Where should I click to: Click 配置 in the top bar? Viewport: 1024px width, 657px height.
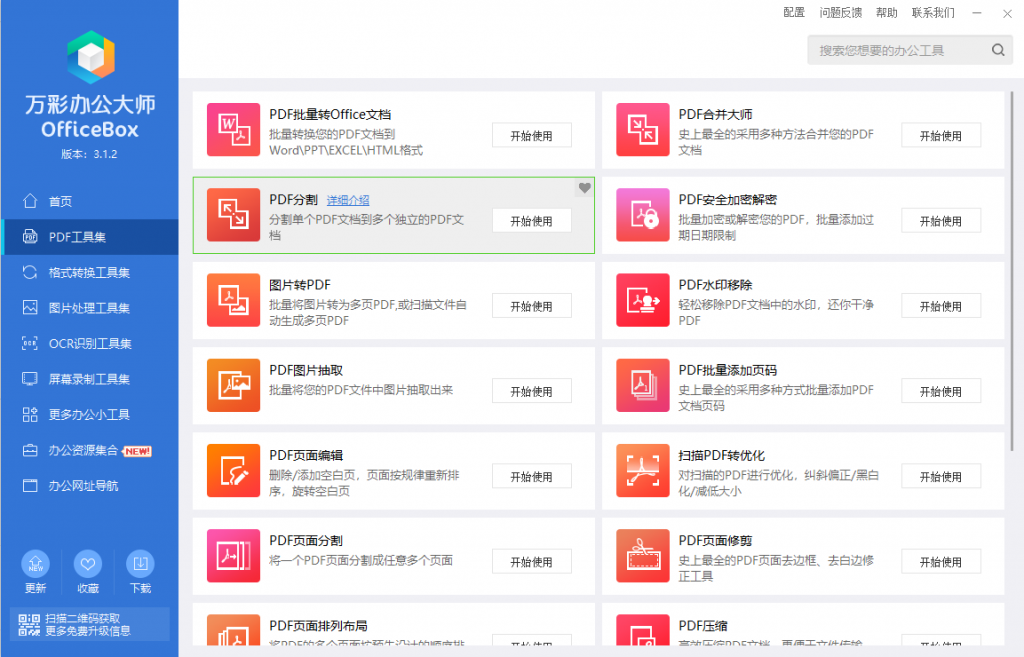pyautogui.click(x=793, y=12)
